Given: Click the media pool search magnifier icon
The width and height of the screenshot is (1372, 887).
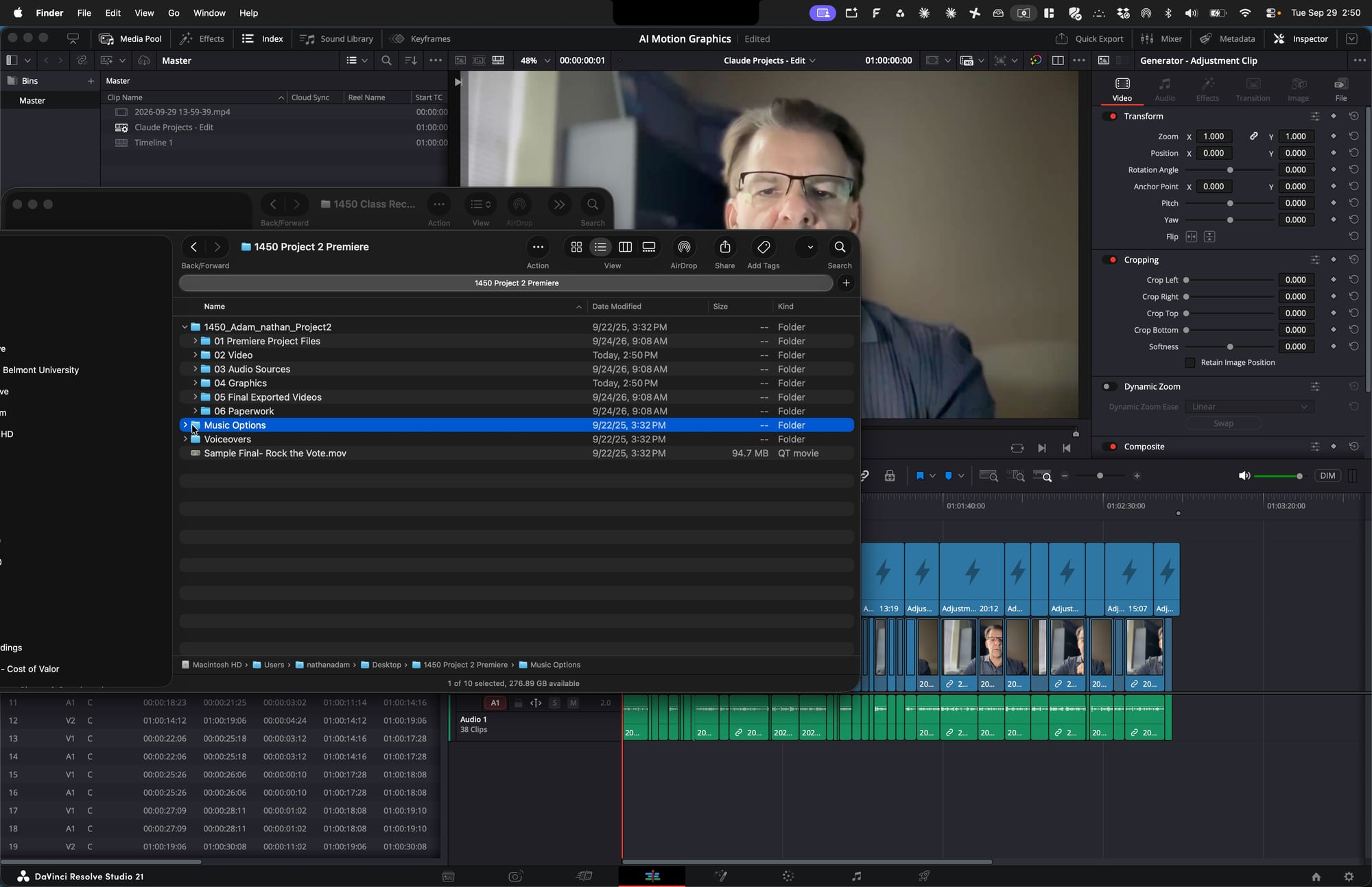Looking at the screenshot, I should pyautogui.click(x=386, y=60).
